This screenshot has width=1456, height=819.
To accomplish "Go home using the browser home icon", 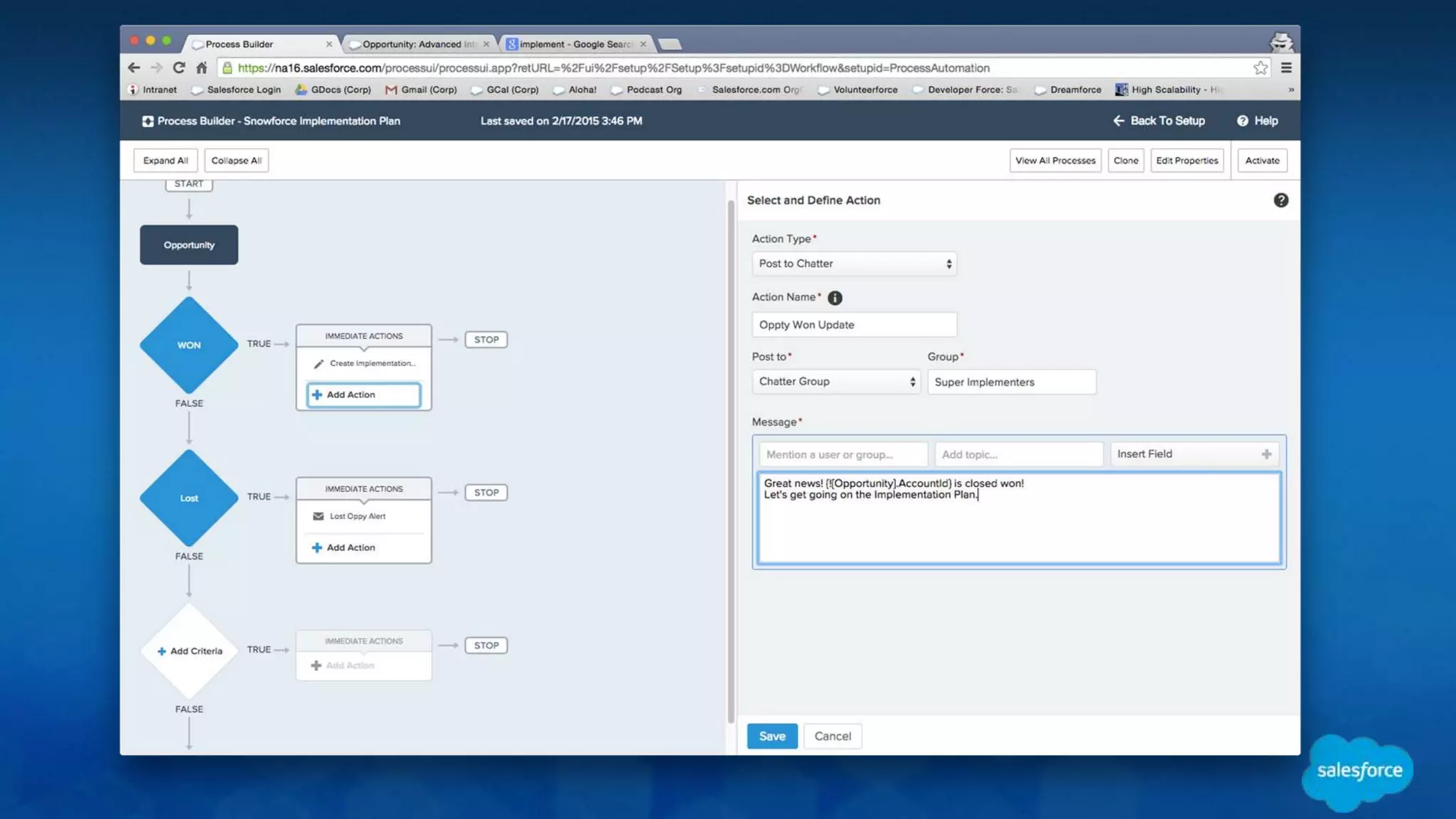I will 202,68.
